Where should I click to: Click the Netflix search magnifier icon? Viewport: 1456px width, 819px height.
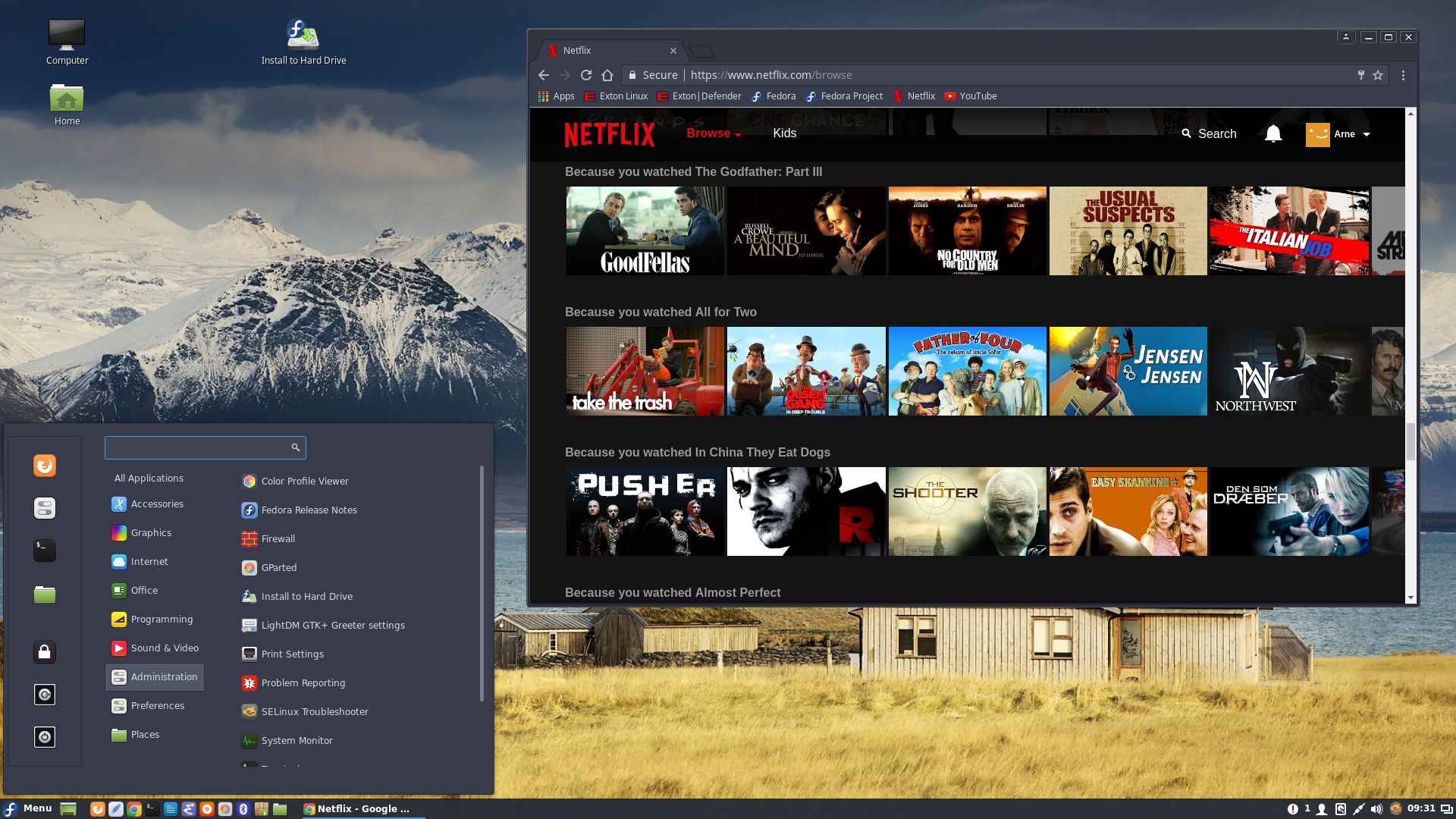tap(1186, 133)
